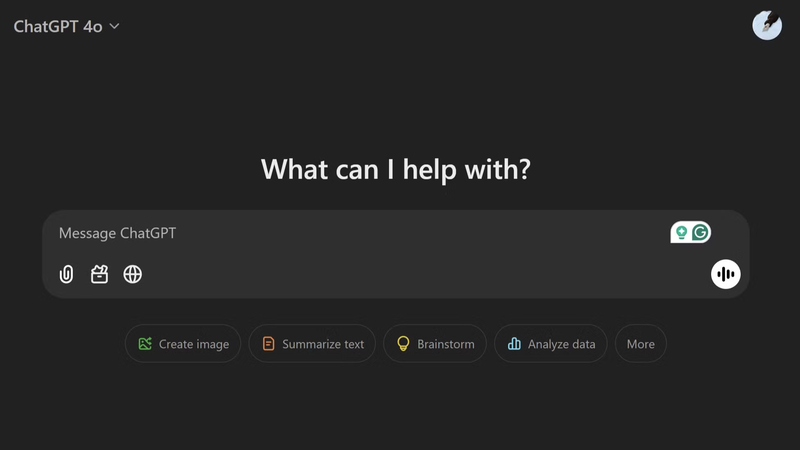Open the ChatGPT 4o model selector
This screenshot has width=800, height=450.
[58, 27]
